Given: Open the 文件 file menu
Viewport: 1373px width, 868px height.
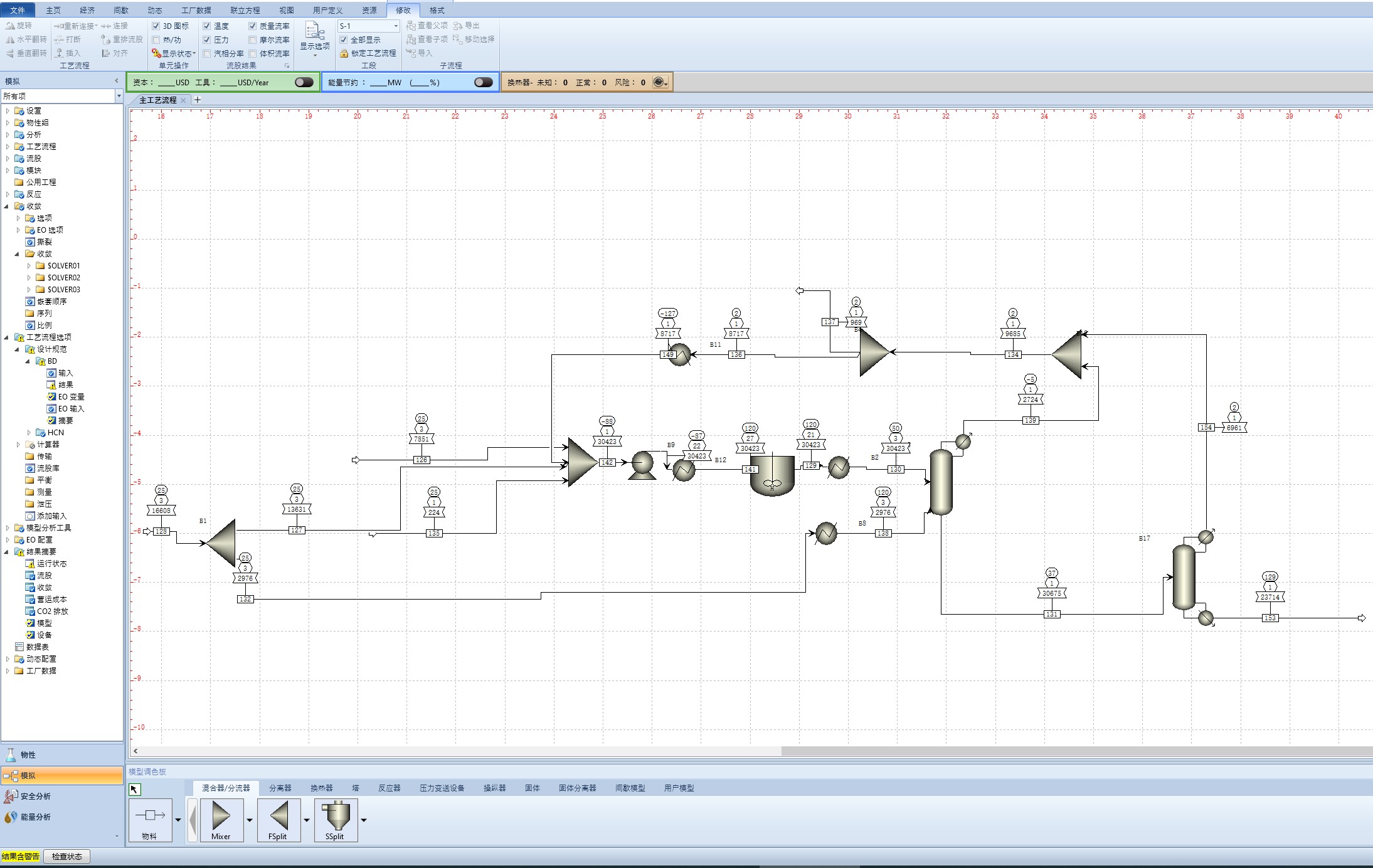Looking at the screenshot, I should [x=18, y=10].
